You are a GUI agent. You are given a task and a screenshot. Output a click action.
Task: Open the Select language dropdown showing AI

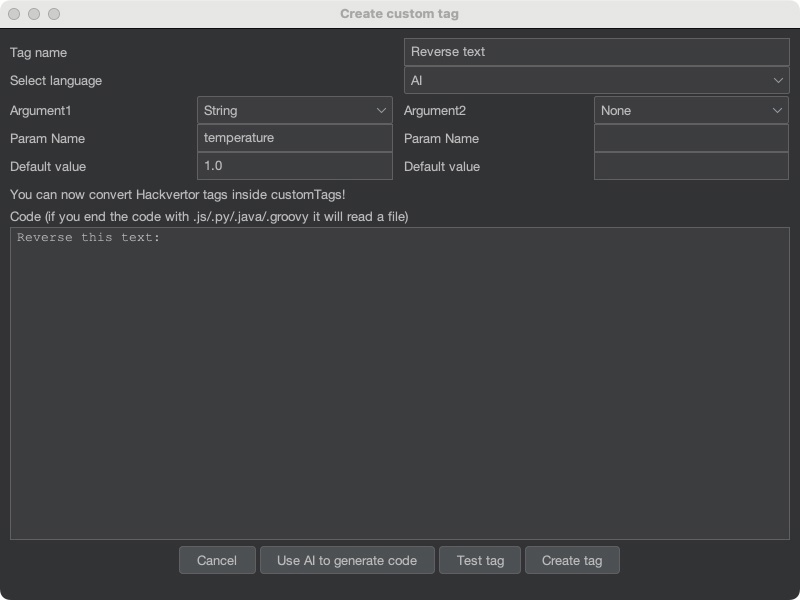(596, 80)
